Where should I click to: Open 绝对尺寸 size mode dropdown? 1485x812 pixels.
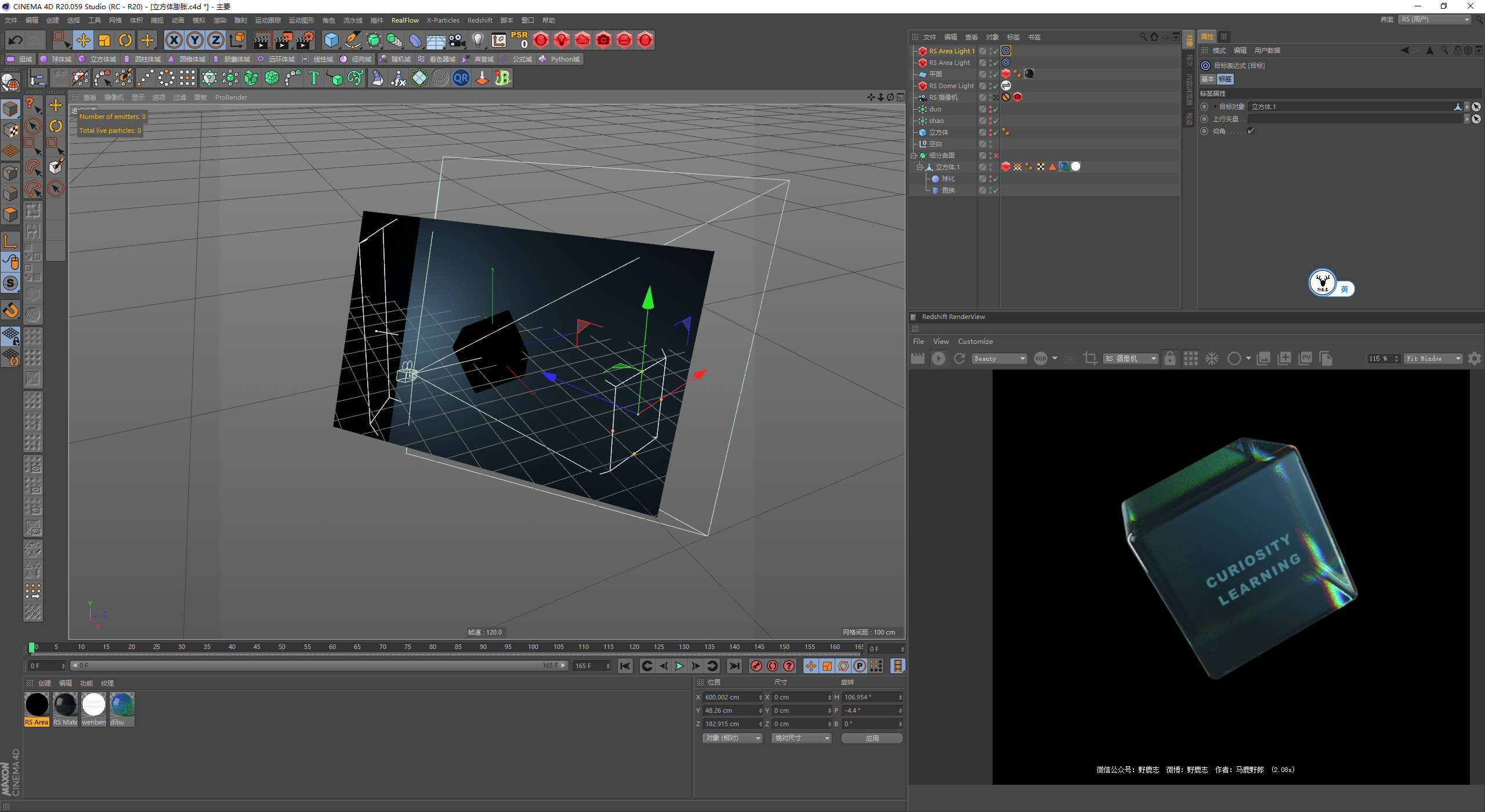point(802,738)
